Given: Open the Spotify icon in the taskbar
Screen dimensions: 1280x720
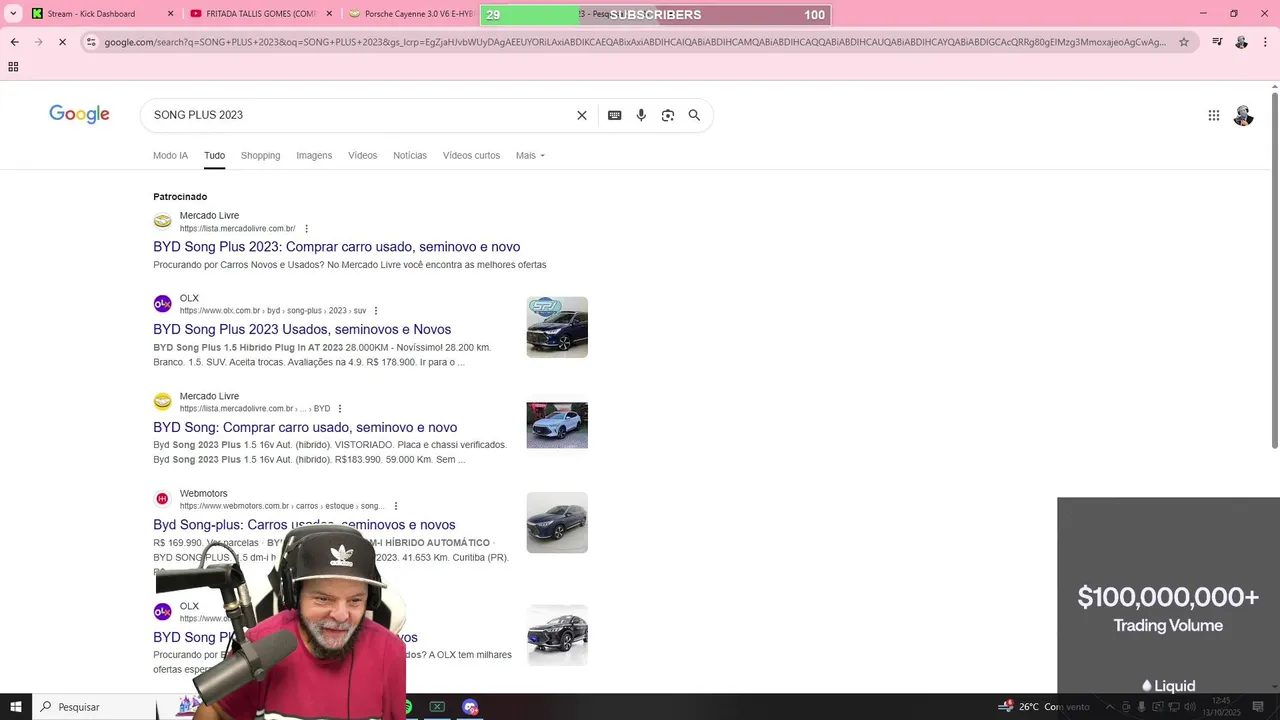Looking at the screenshot, I should click(x=408, y=707).
